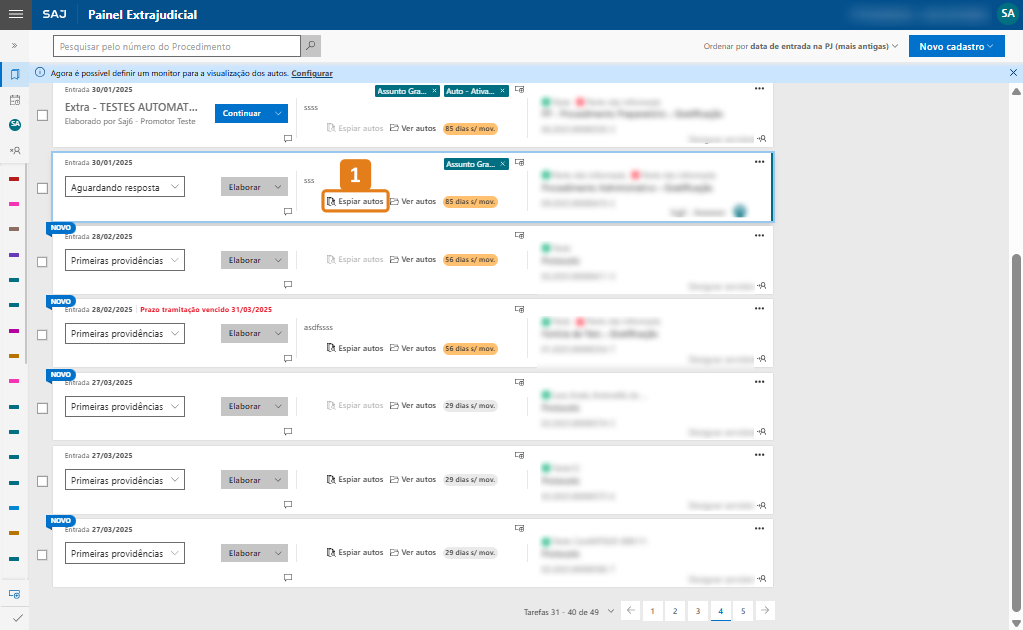The width and height of the screenshot is (1023, 630).
Task: Click the SA user avatar in the top right
Action: [1006, 14]
